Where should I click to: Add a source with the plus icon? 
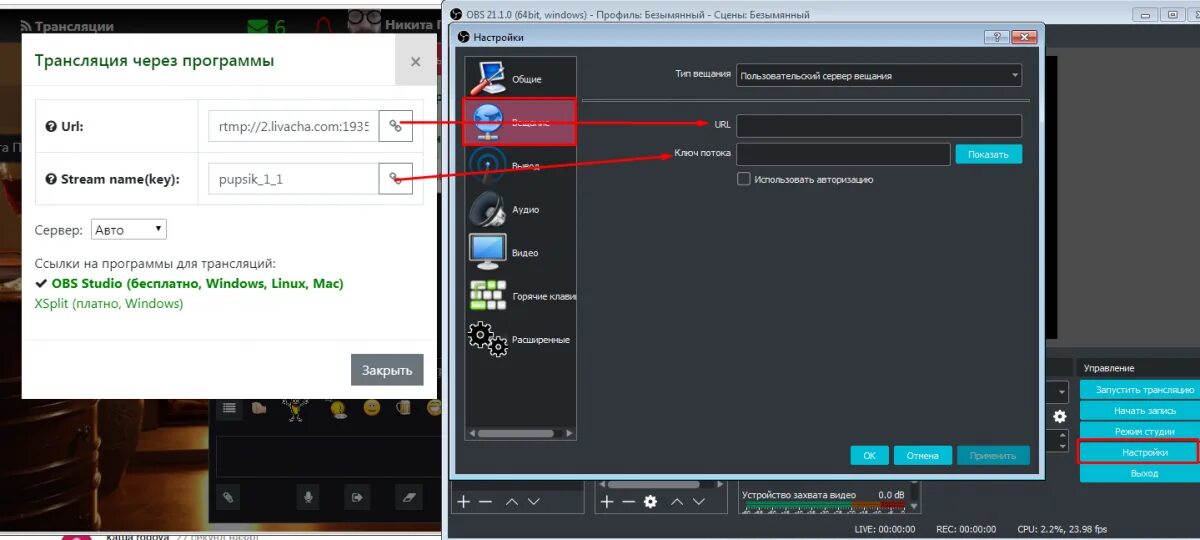[x=606, y=501]
